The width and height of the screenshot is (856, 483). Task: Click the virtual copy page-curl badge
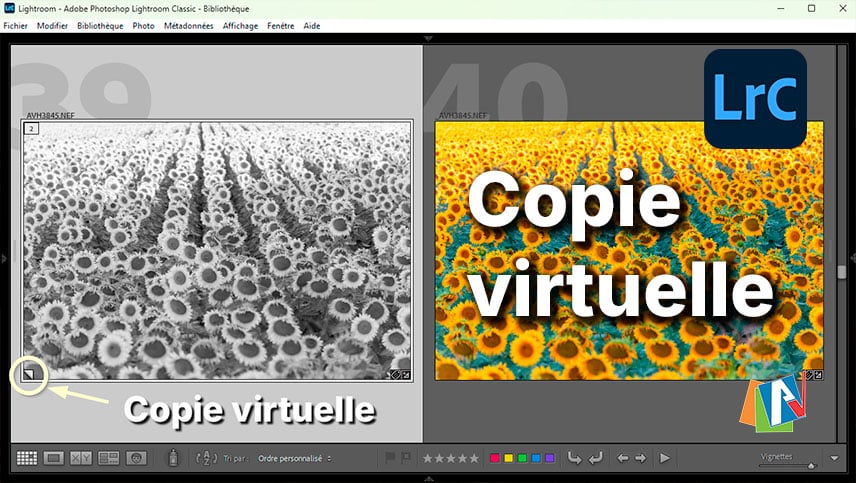point(29,374)
